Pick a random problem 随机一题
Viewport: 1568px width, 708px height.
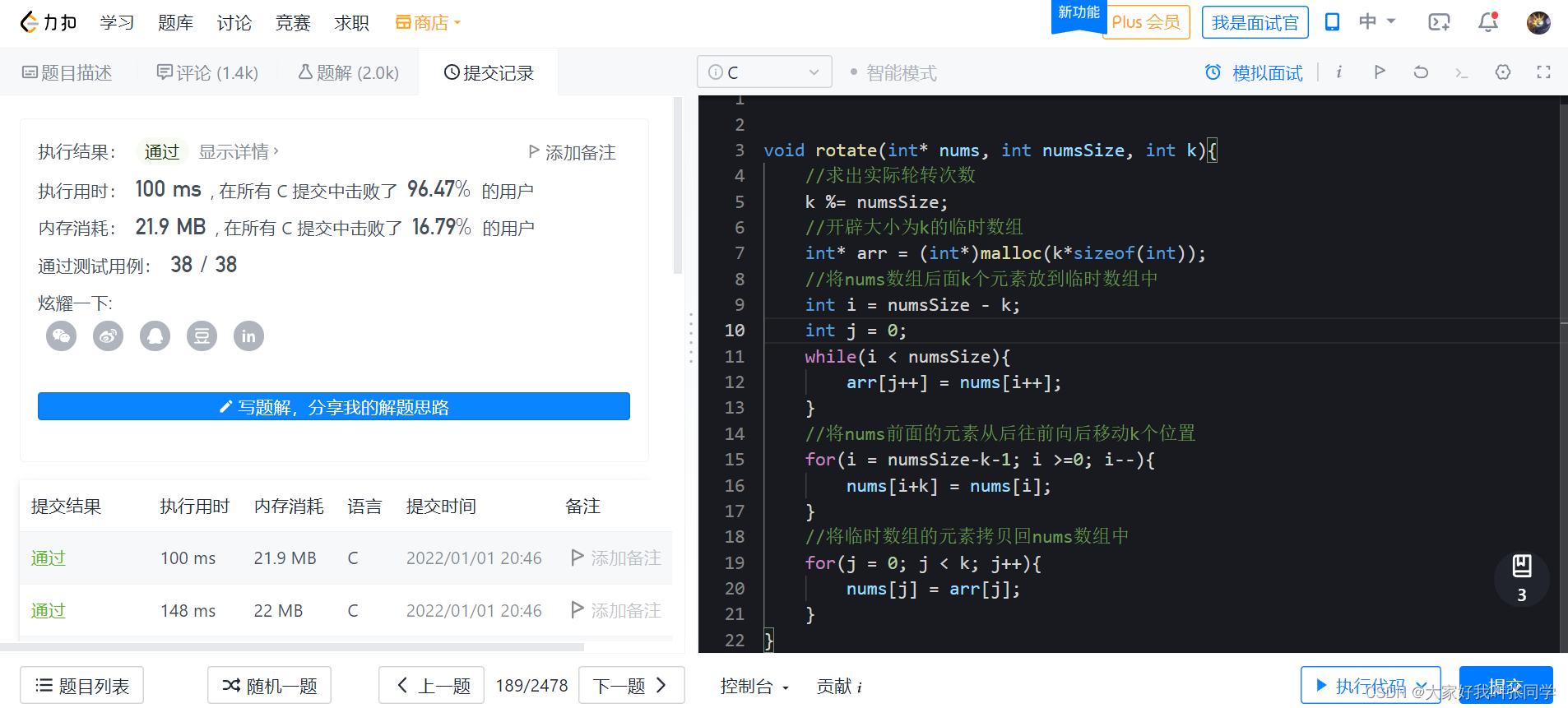(269, 685)
